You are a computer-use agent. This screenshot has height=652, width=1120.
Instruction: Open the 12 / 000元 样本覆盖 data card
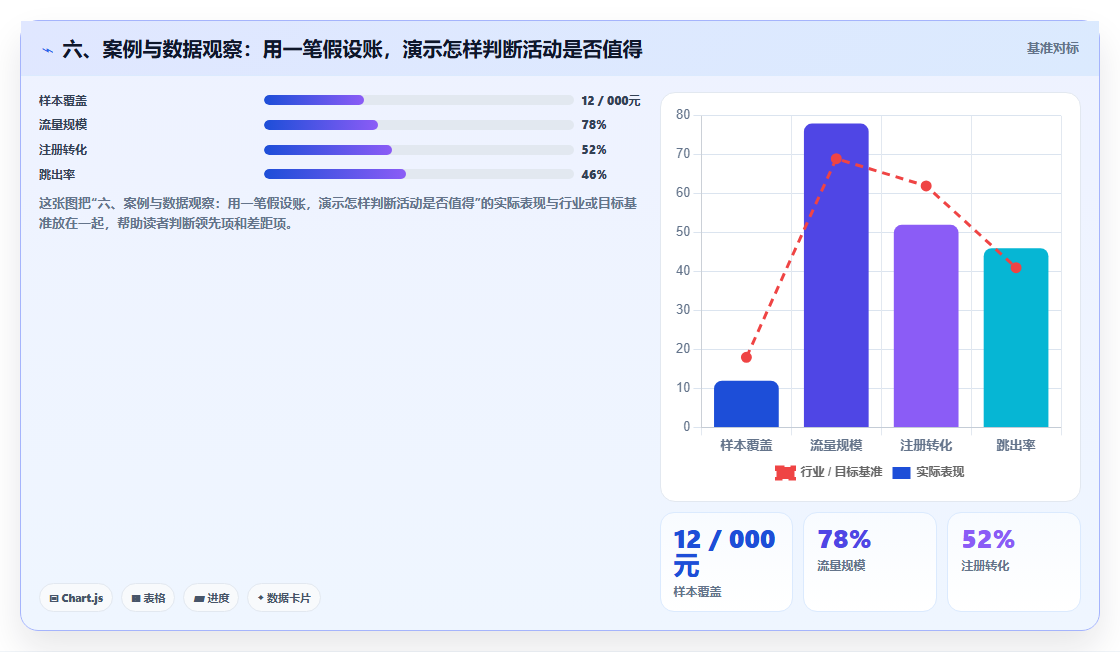pyautogui.click(x=726, y=562)
